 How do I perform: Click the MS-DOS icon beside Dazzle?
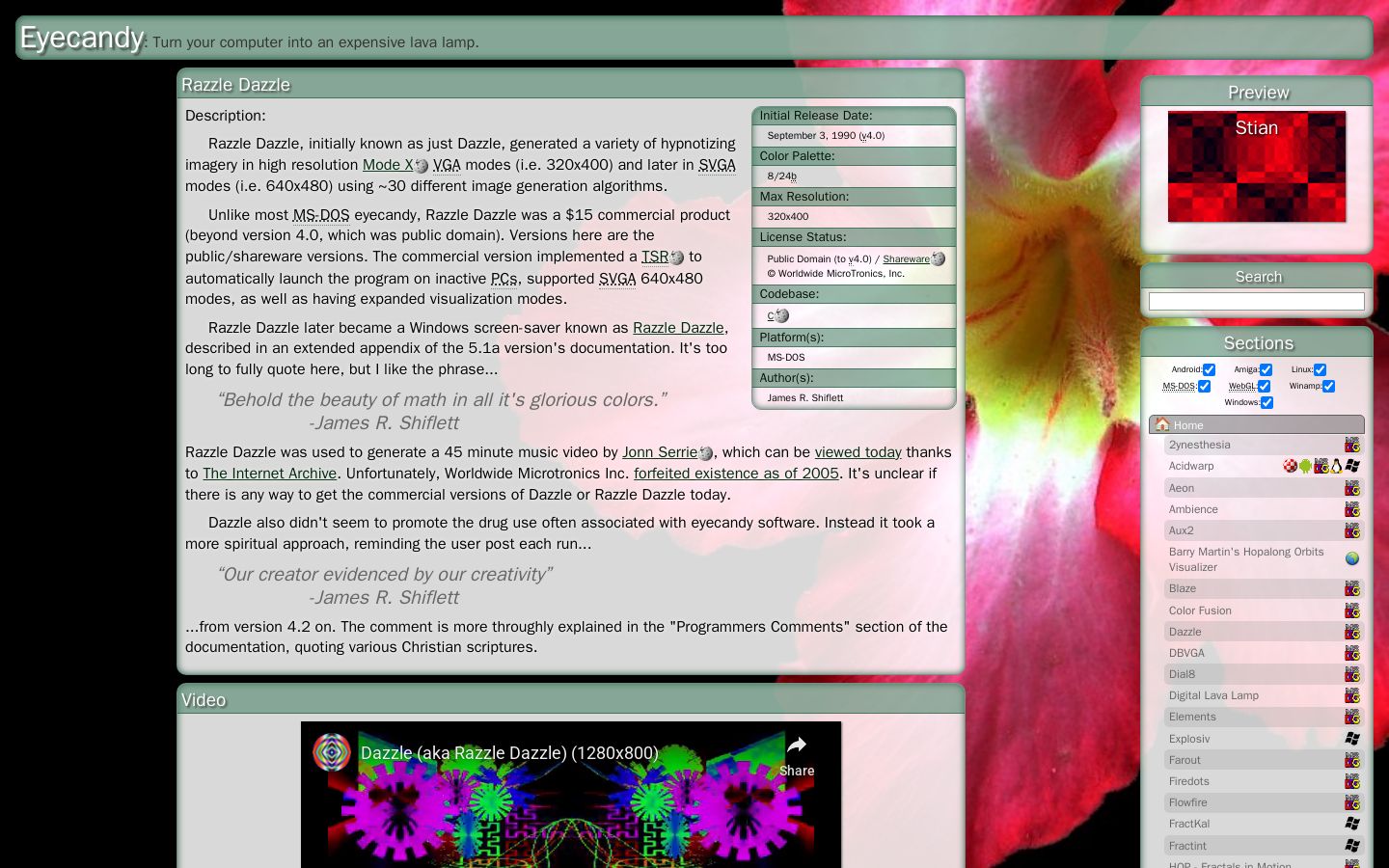click(x=1352, y=632)
